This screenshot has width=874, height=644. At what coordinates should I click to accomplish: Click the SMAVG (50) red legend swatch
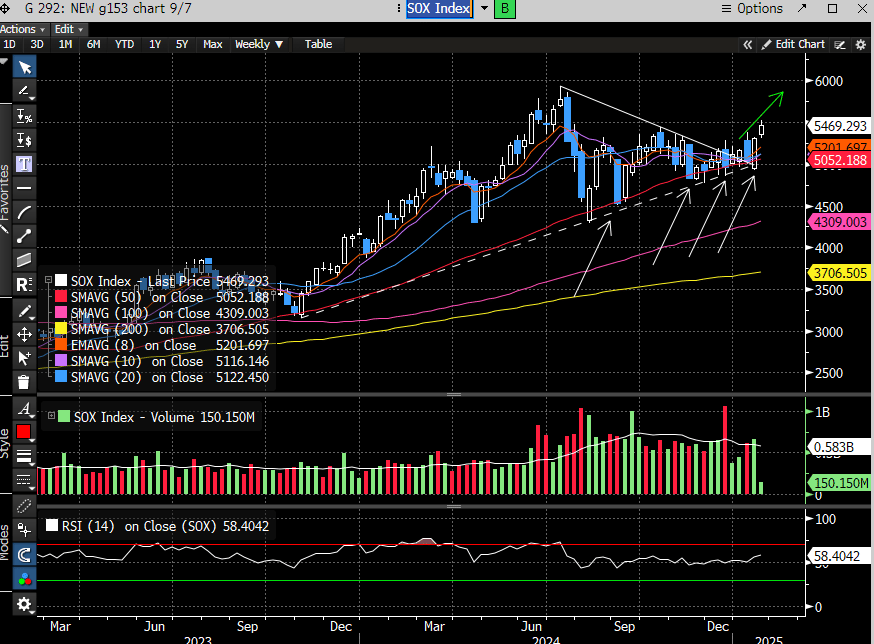tap(61, 297)
